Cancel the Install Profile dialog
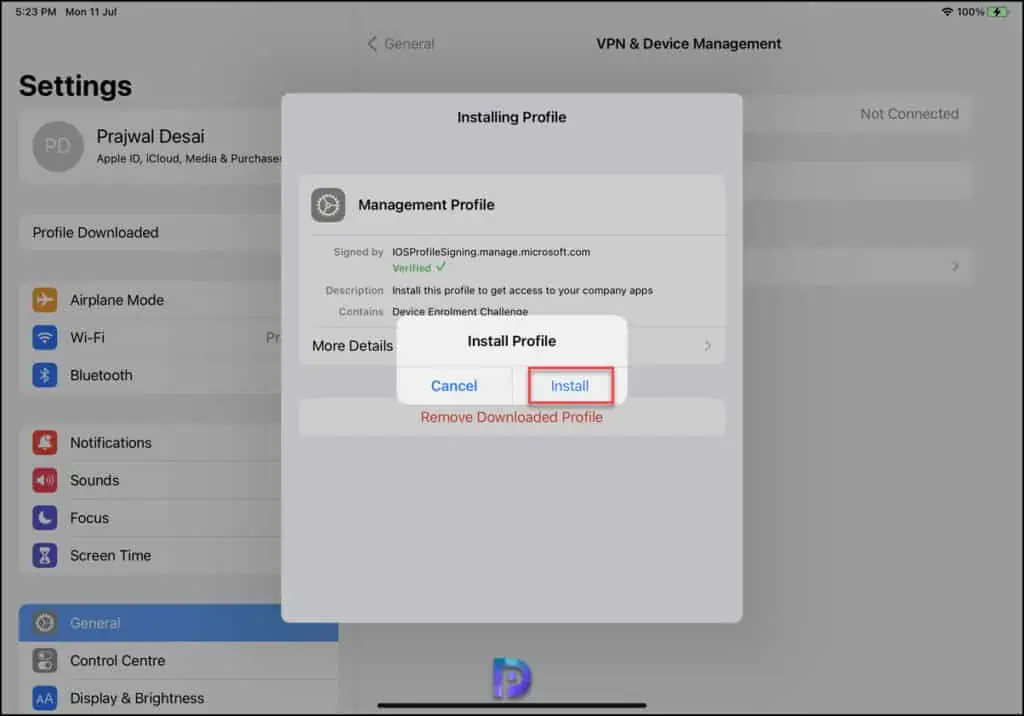The height and width of the screenshot is (716, 1024). click(x=454, y=385)
